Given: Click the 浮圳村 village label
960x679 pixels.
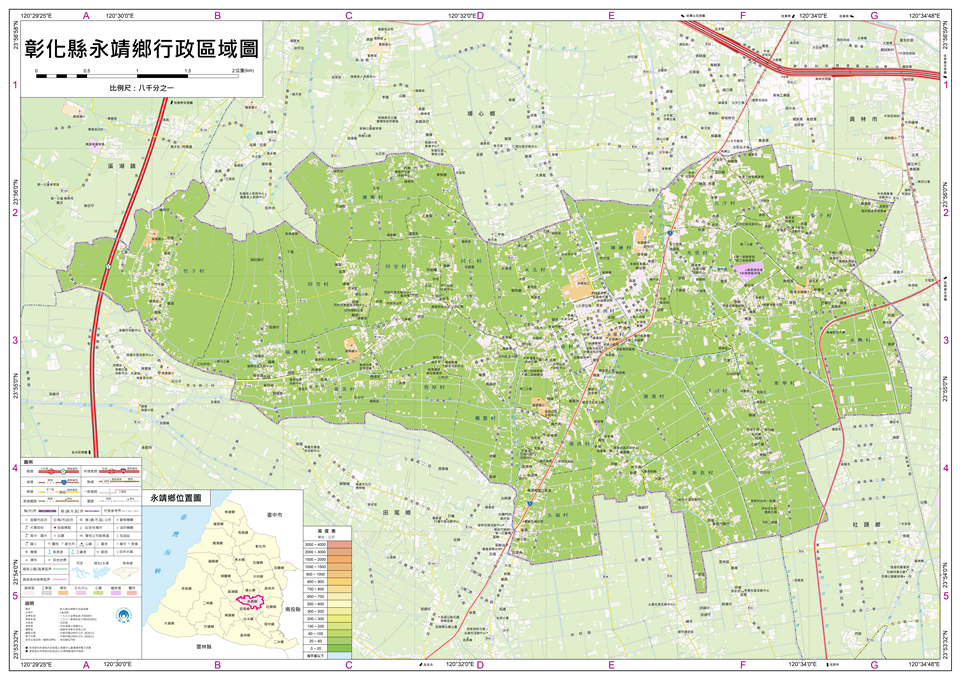Looking at the screenshot, I should click(717, 391).
